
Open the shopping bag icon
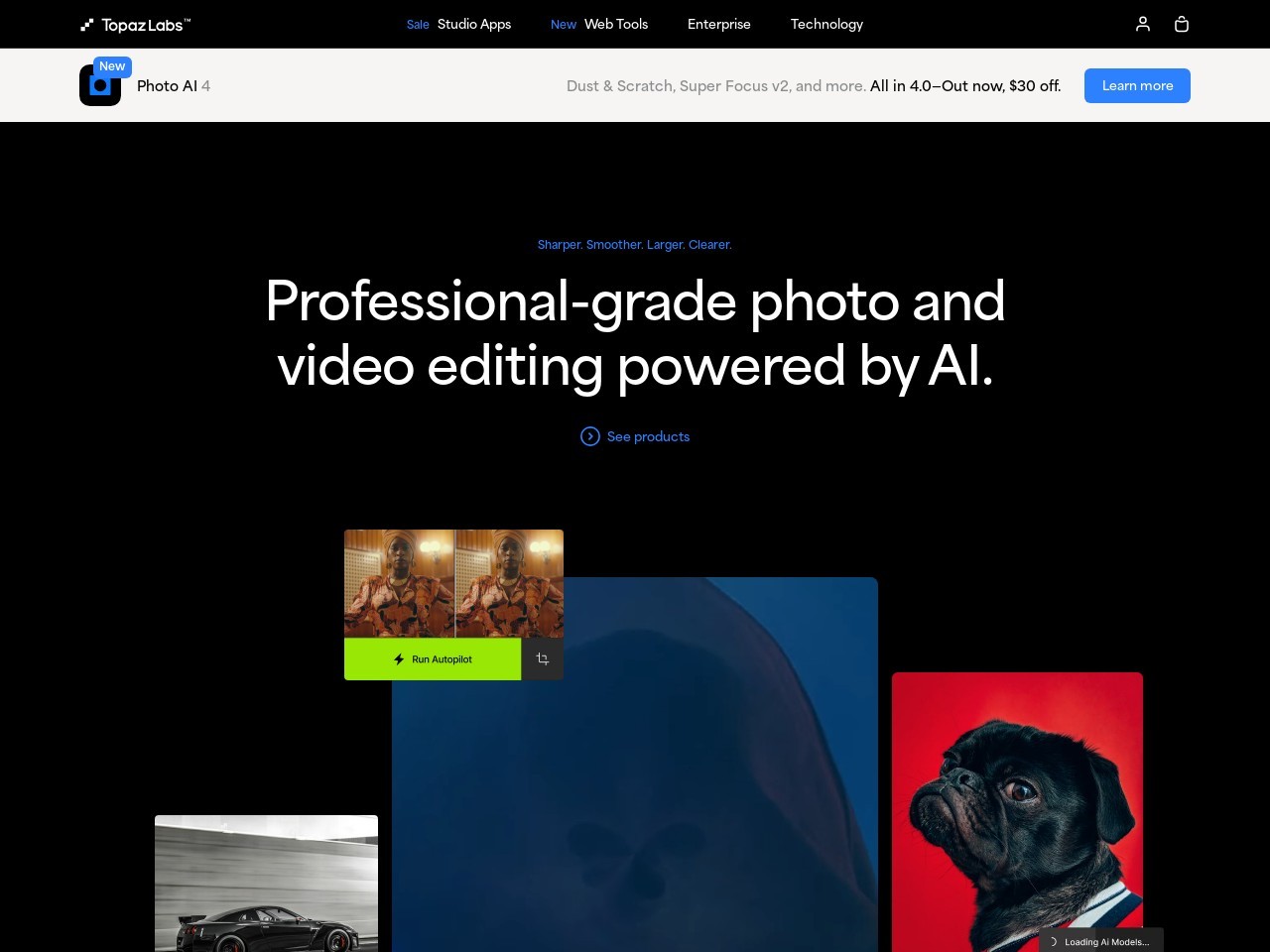click(1182, 24)
